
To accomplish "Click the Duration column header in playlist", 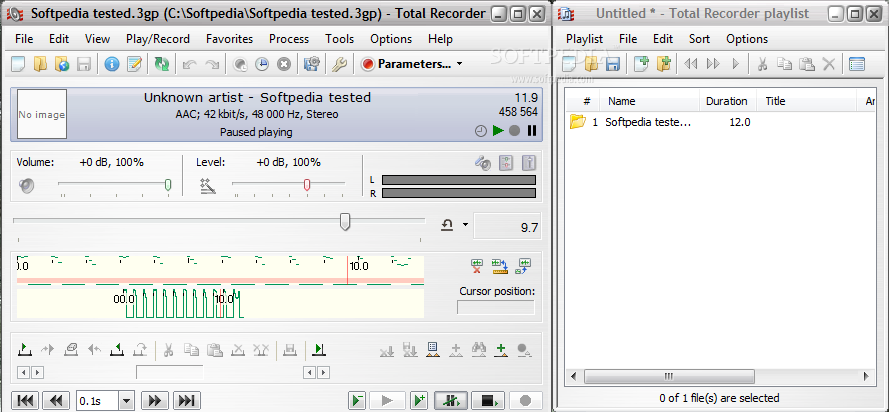I will (x=727, y=101).
